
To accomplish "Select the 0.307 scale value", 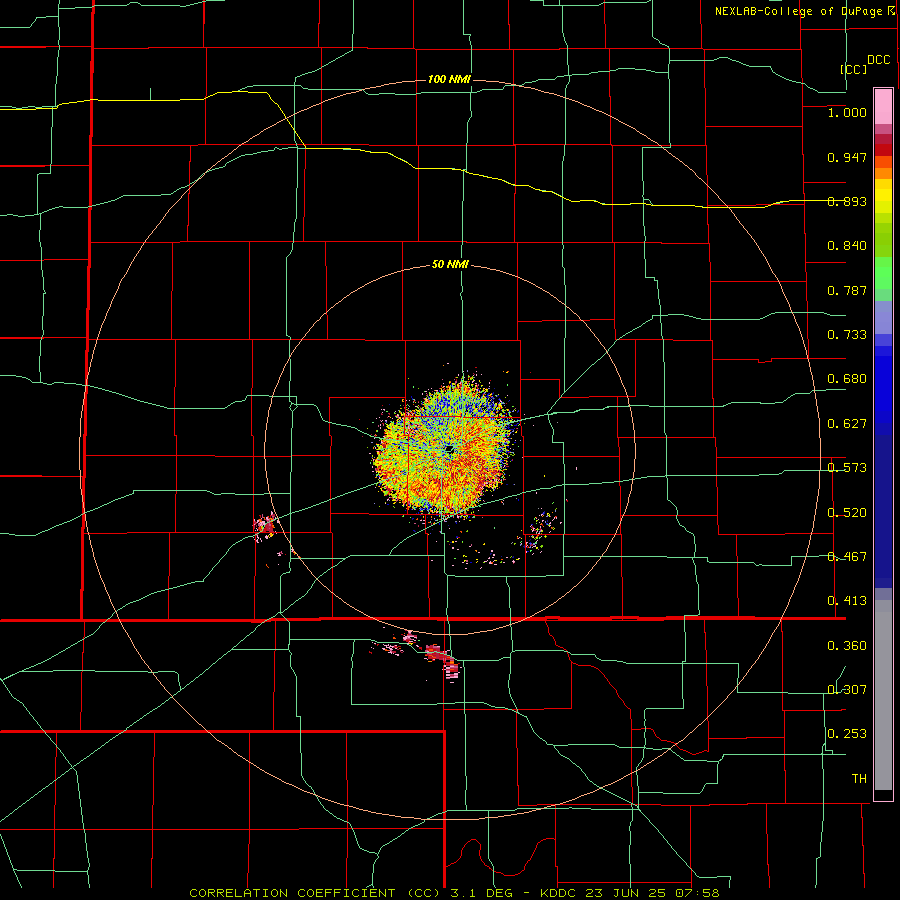I will pos(847,689).
